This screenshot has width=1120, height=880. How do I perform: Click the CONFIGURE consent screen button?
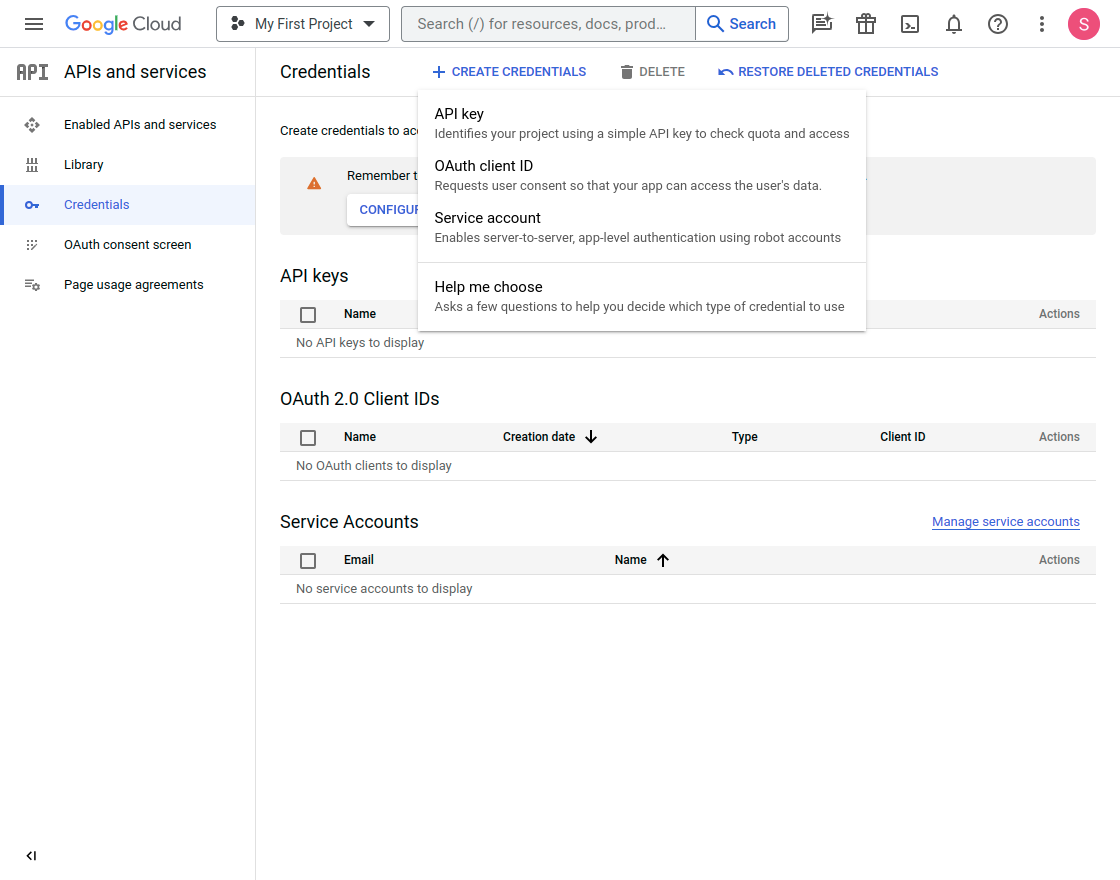[x=383, y=210]
